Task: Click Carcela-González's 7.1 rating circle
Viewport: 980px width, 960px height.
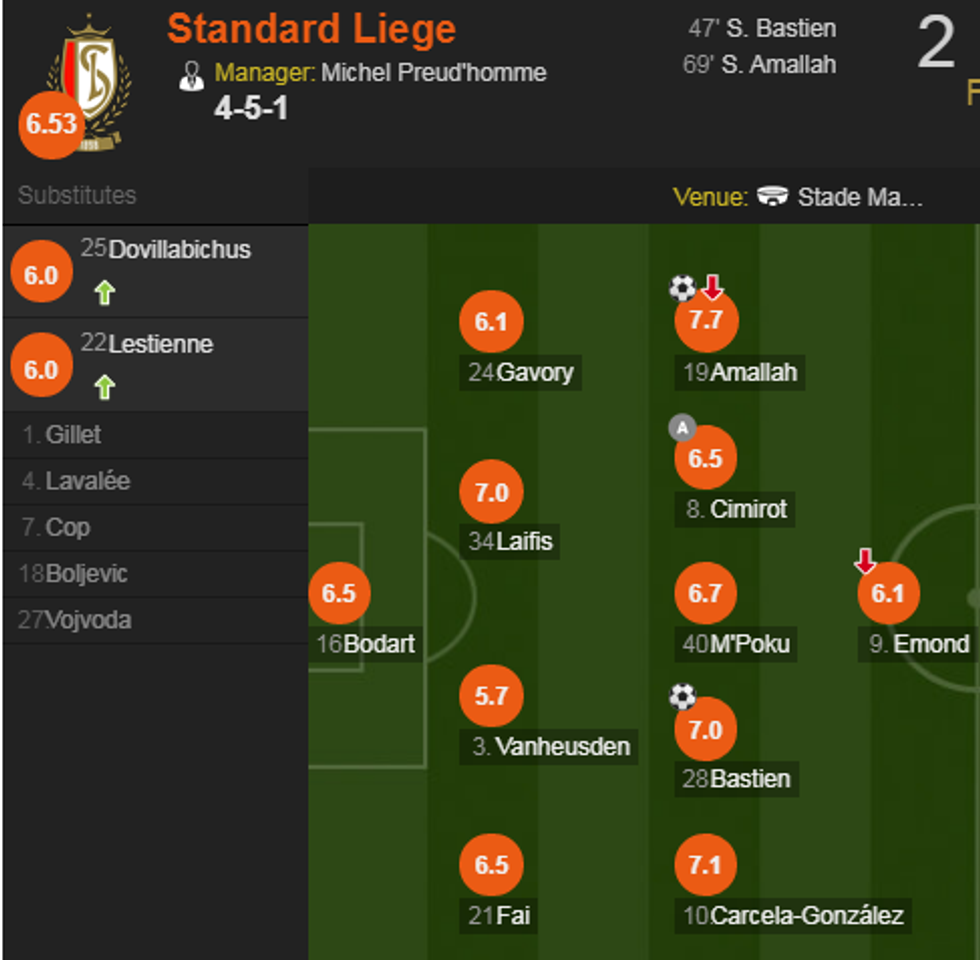Action: click(705, 865)
